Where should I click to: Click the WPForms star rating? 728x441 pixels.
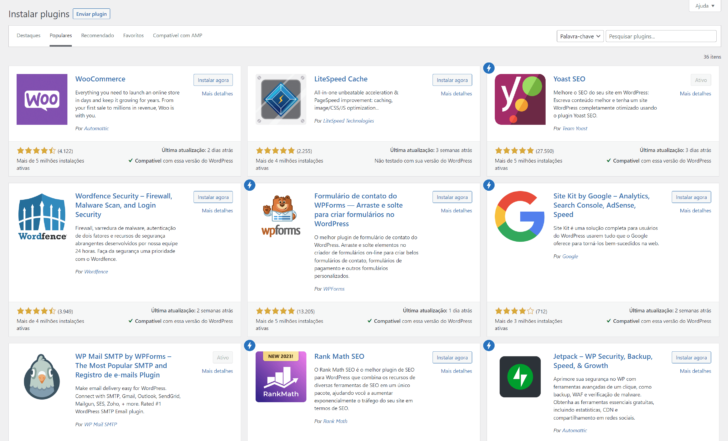[275, 311]
